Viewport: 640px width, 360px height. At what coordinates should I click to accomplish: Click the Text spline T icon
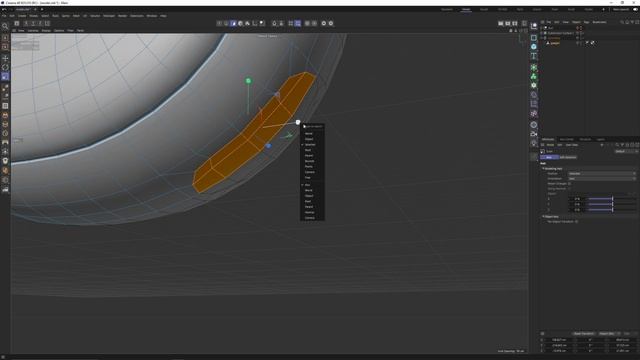click(533, 56)
